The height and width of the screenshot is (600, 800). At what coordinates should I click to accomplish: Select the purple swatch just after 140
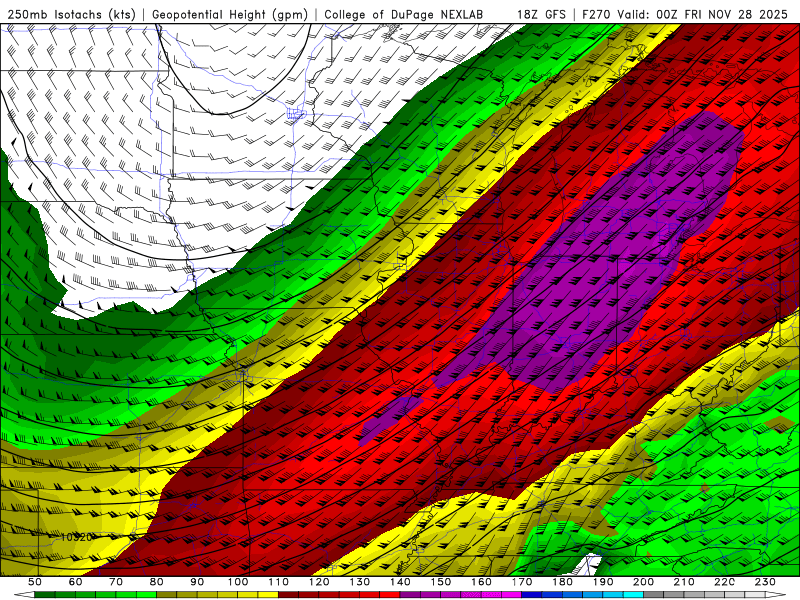pos(411,595)
